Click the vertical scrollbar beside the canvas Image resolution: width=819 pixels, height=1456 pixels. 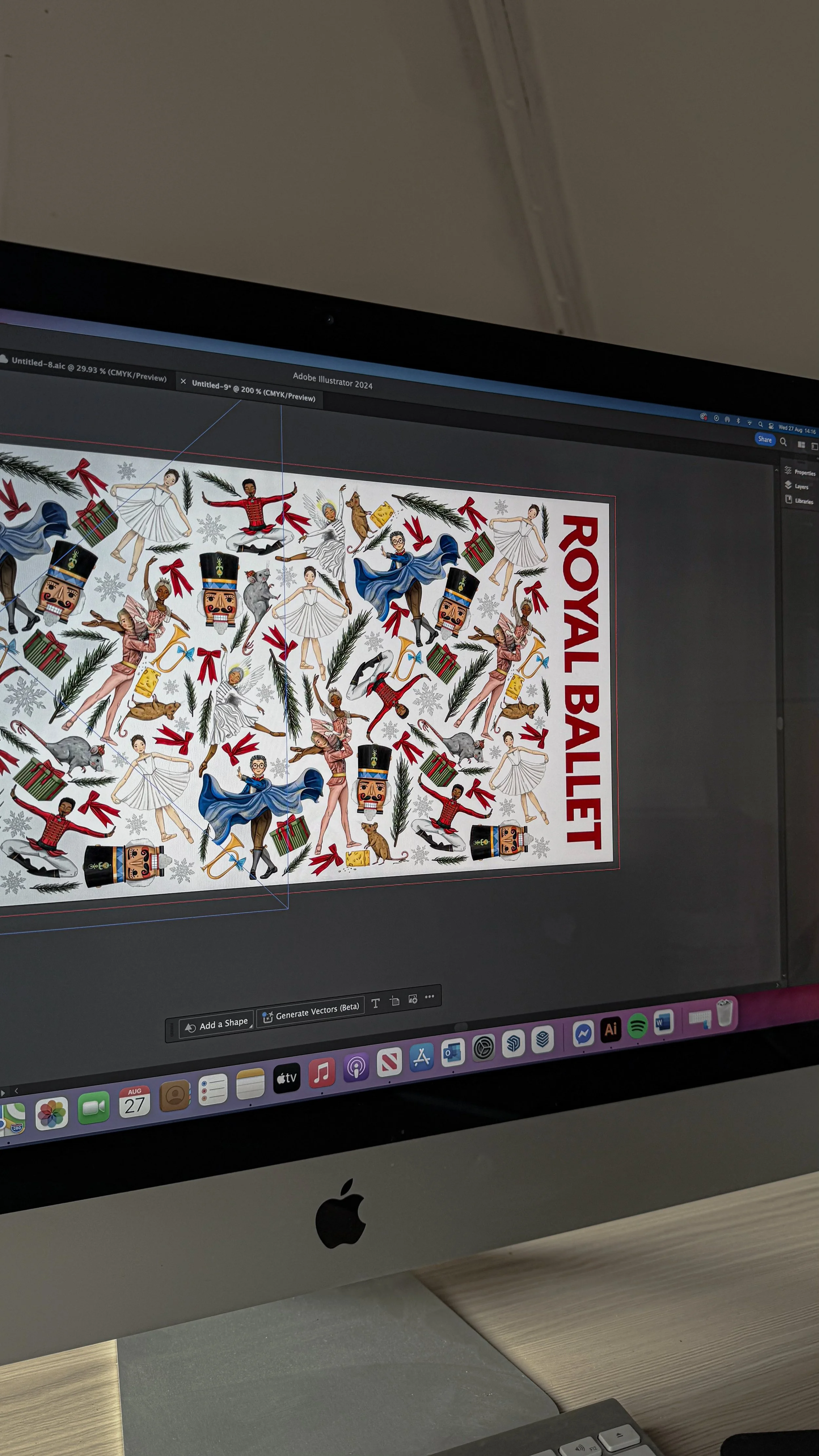coord(780,723)
